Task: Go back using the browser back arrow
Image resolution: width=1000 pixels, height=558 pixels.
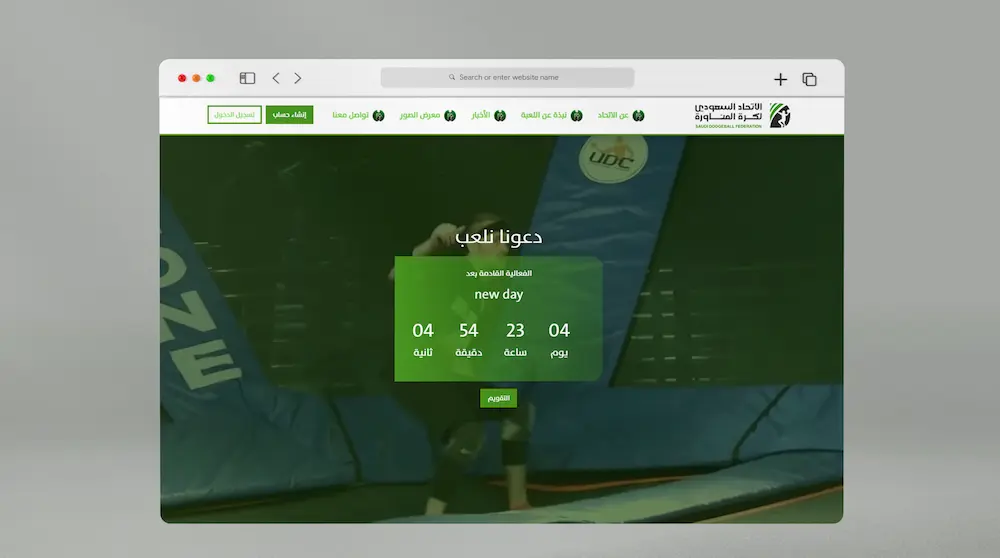Action: pyautogui.click(x=276, y=78)
